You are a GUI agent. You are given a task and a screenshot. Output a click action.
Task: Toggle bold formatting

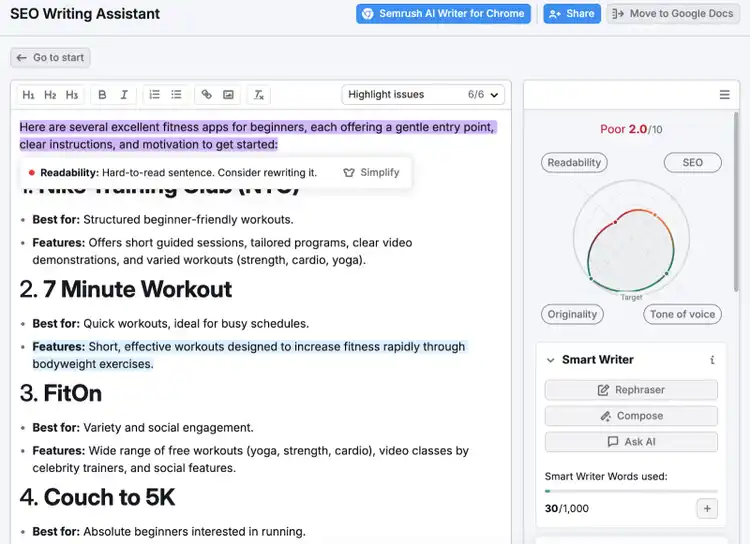[x=102, y=95]
